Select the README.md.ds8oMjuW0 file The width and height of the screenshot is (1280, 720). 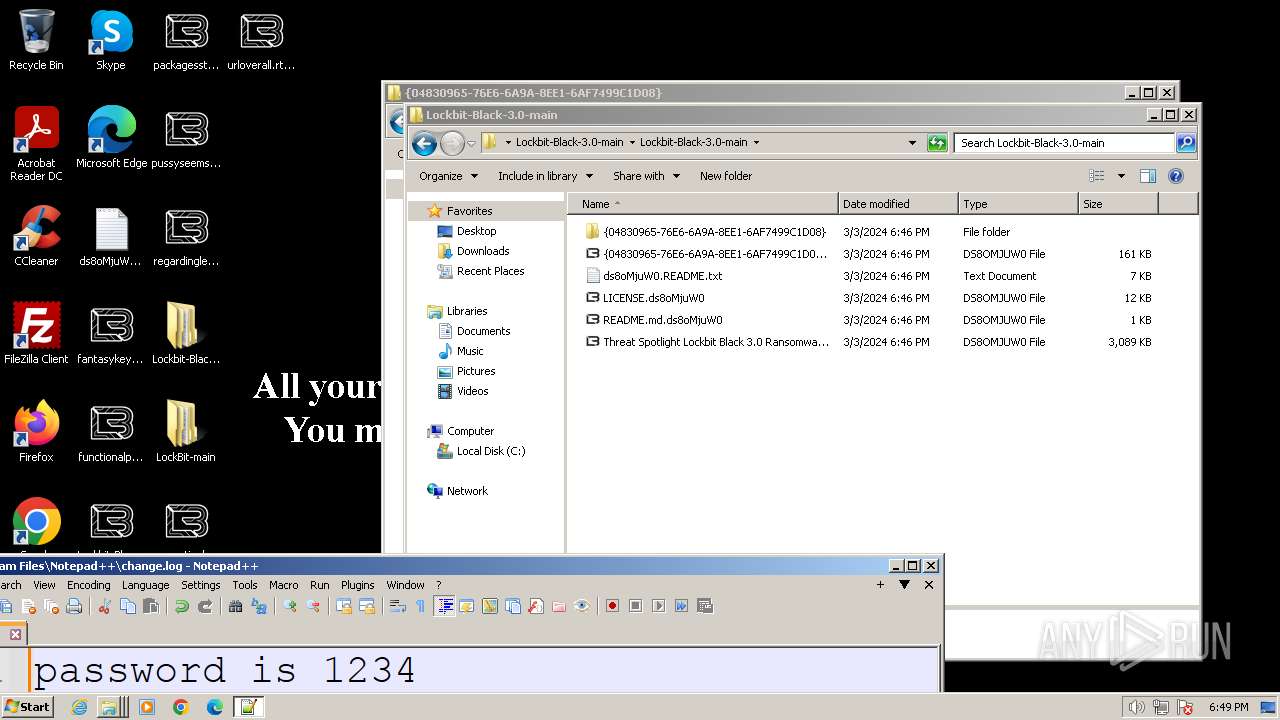(x=662, y=320)
